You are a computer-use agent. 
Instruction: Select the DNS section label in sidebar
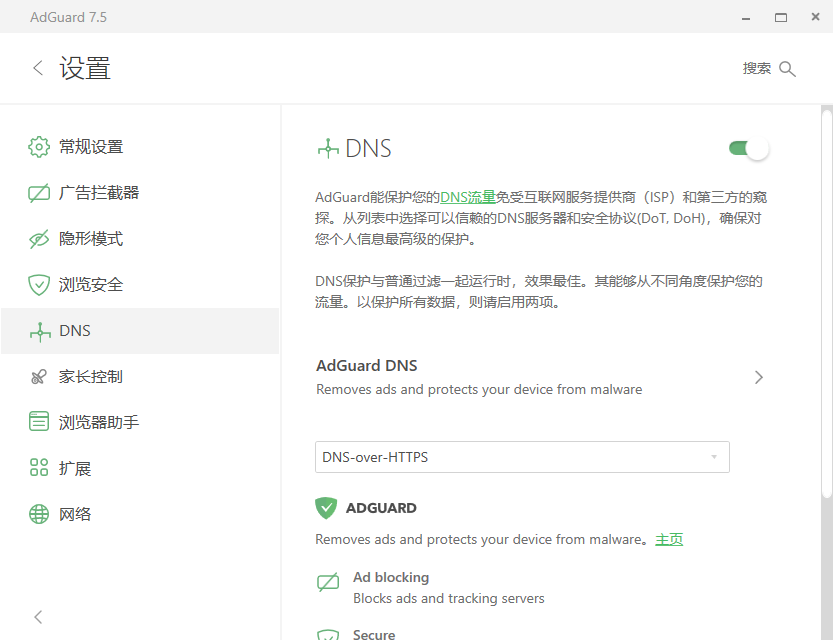pyautogui.click(x=75, y=331)
